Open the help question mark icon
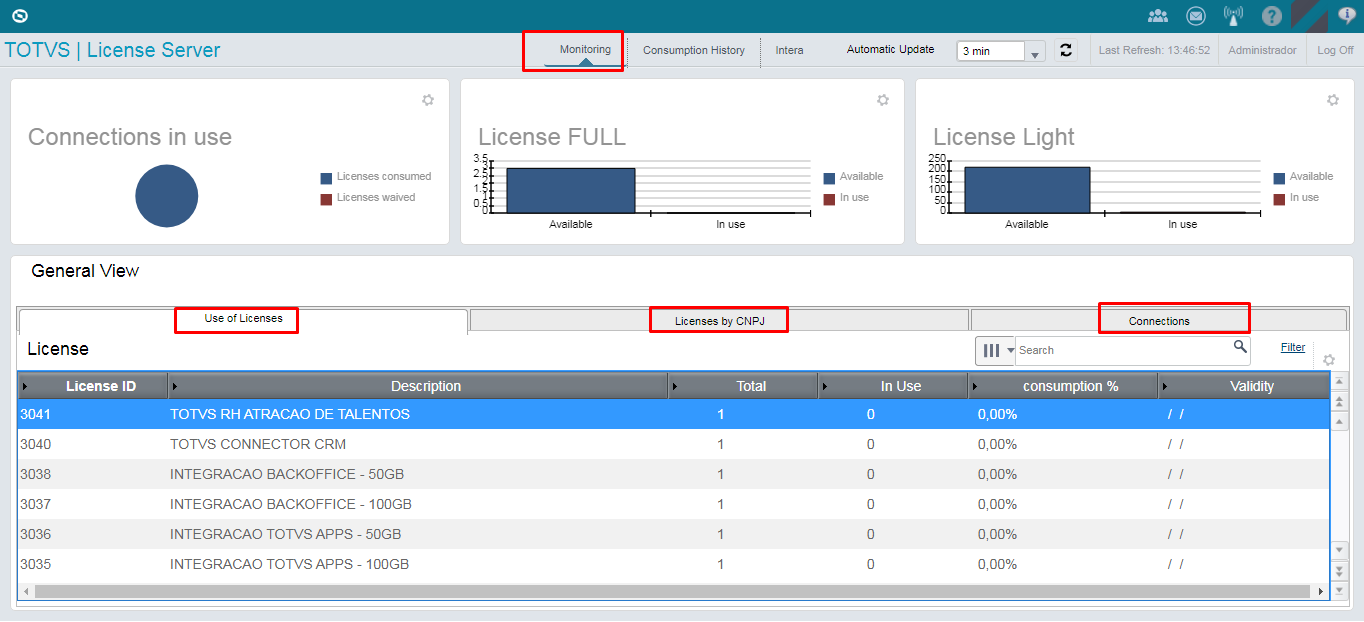Viewport: 1364px width, 622px height. [x=1272, y=16]
